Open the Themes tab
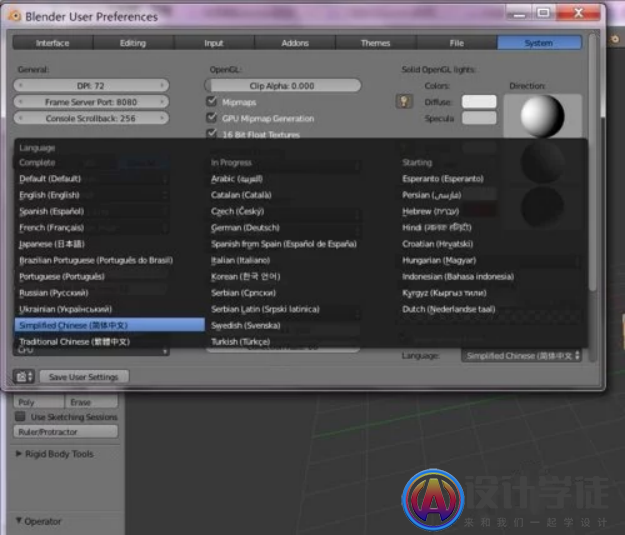Screen dimensions: 625x535 (x=375, y=43)
